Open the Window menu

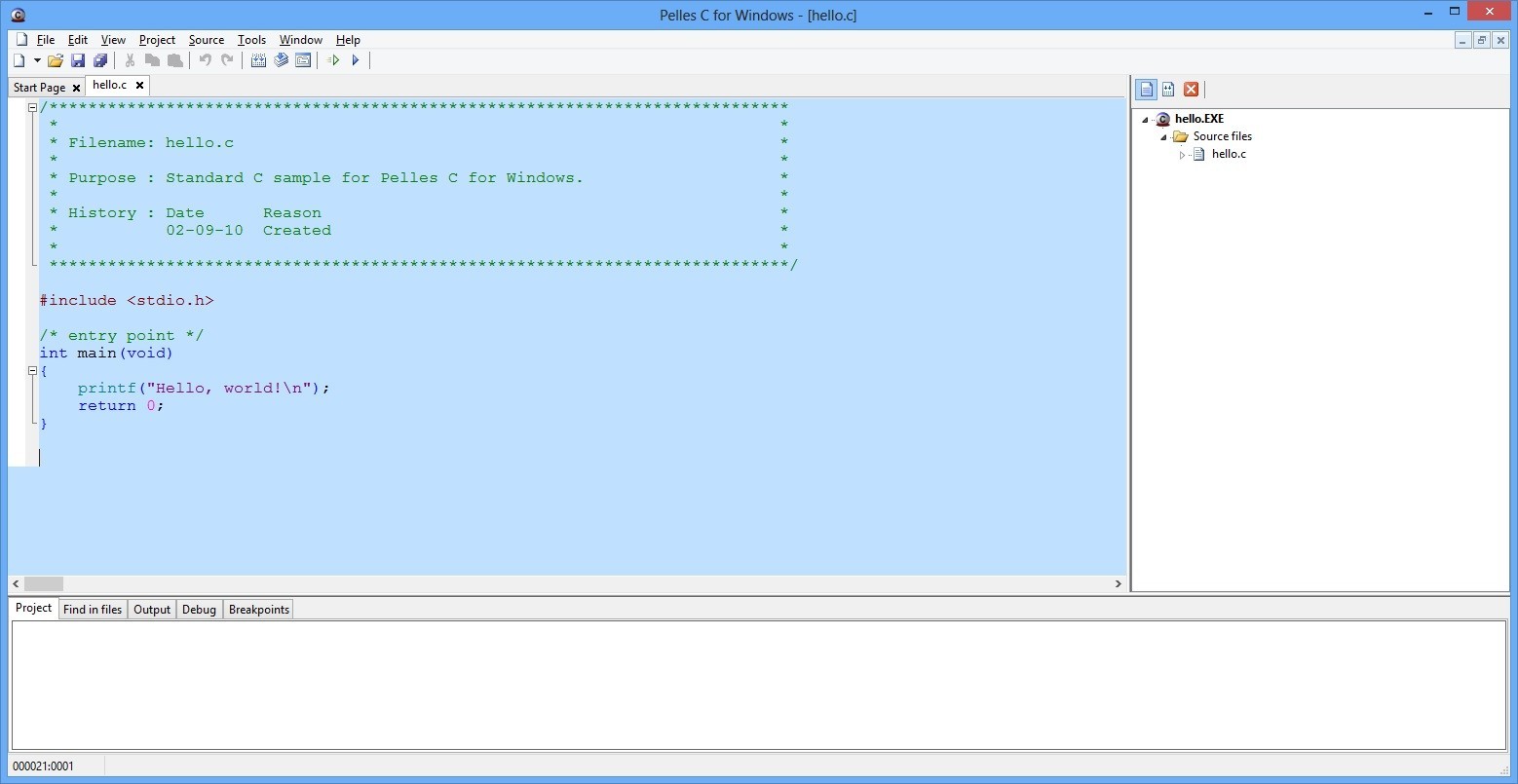click(x=300, y=40)
